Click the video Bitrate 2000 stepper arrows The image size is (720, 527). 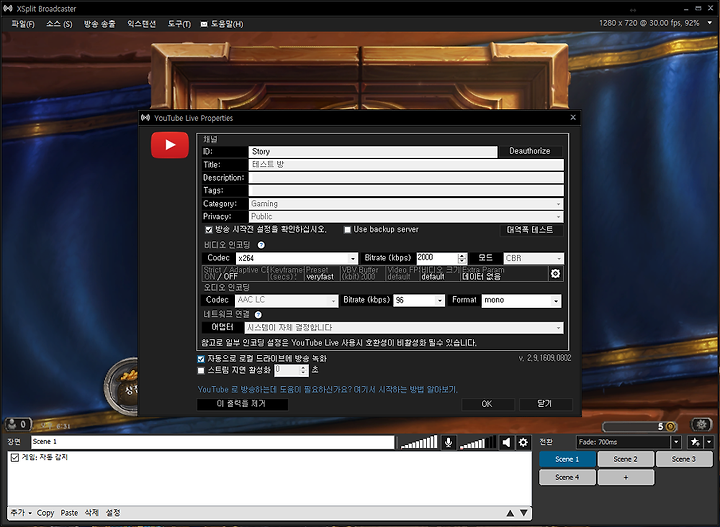pyautogui.click(x=462, y=258)
